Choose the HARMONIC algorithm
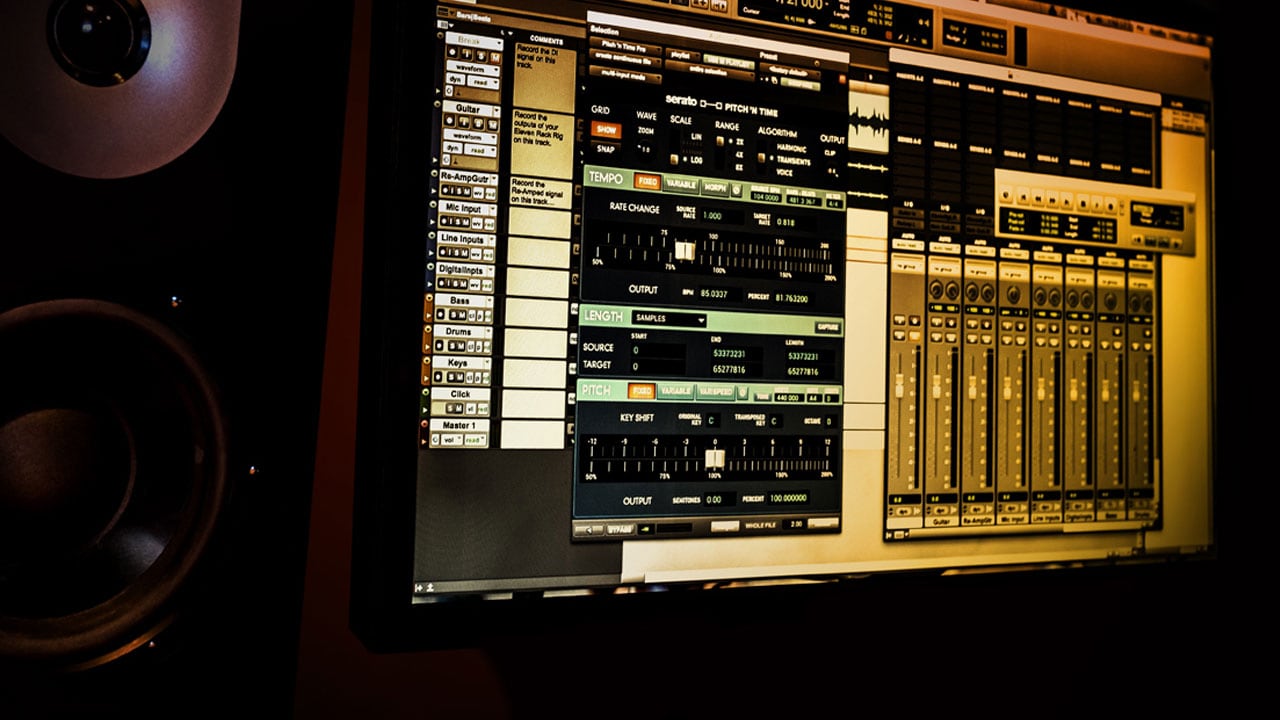The width and height of the screenshot is (1280, 720). click(x=791, y=148)
